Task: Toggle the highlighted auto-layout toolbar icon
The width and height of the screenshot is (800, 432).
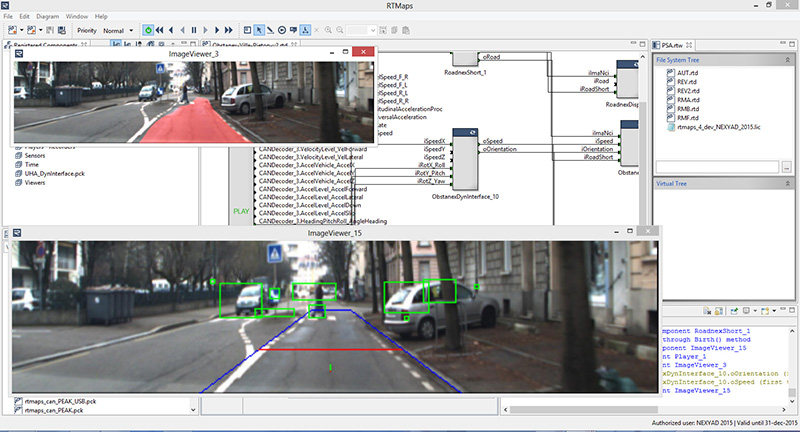Action: 305,31
